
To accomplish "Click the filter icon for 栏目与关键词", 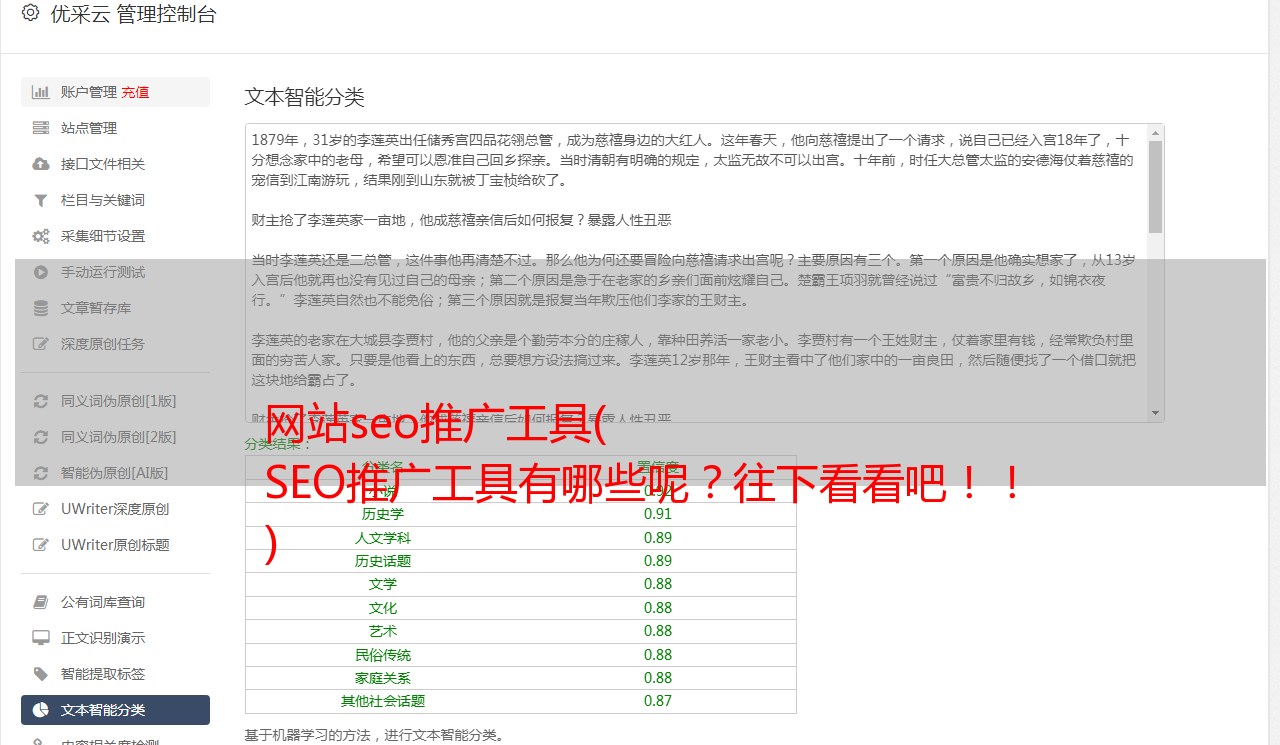I will click(x=41, y=200).
